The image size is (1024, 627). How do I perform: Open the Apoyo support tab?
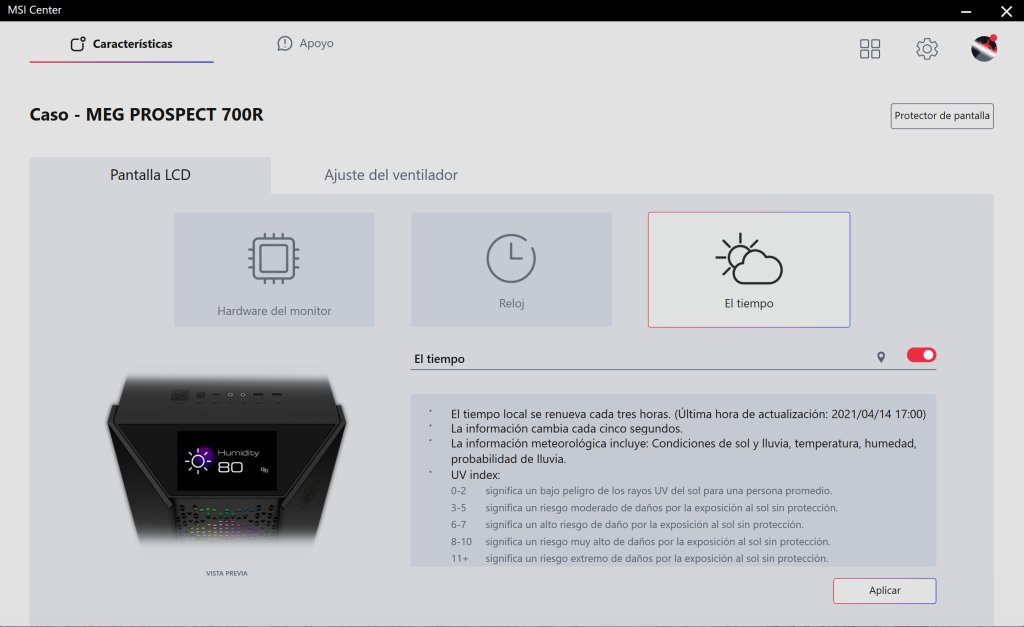point(305,43)
